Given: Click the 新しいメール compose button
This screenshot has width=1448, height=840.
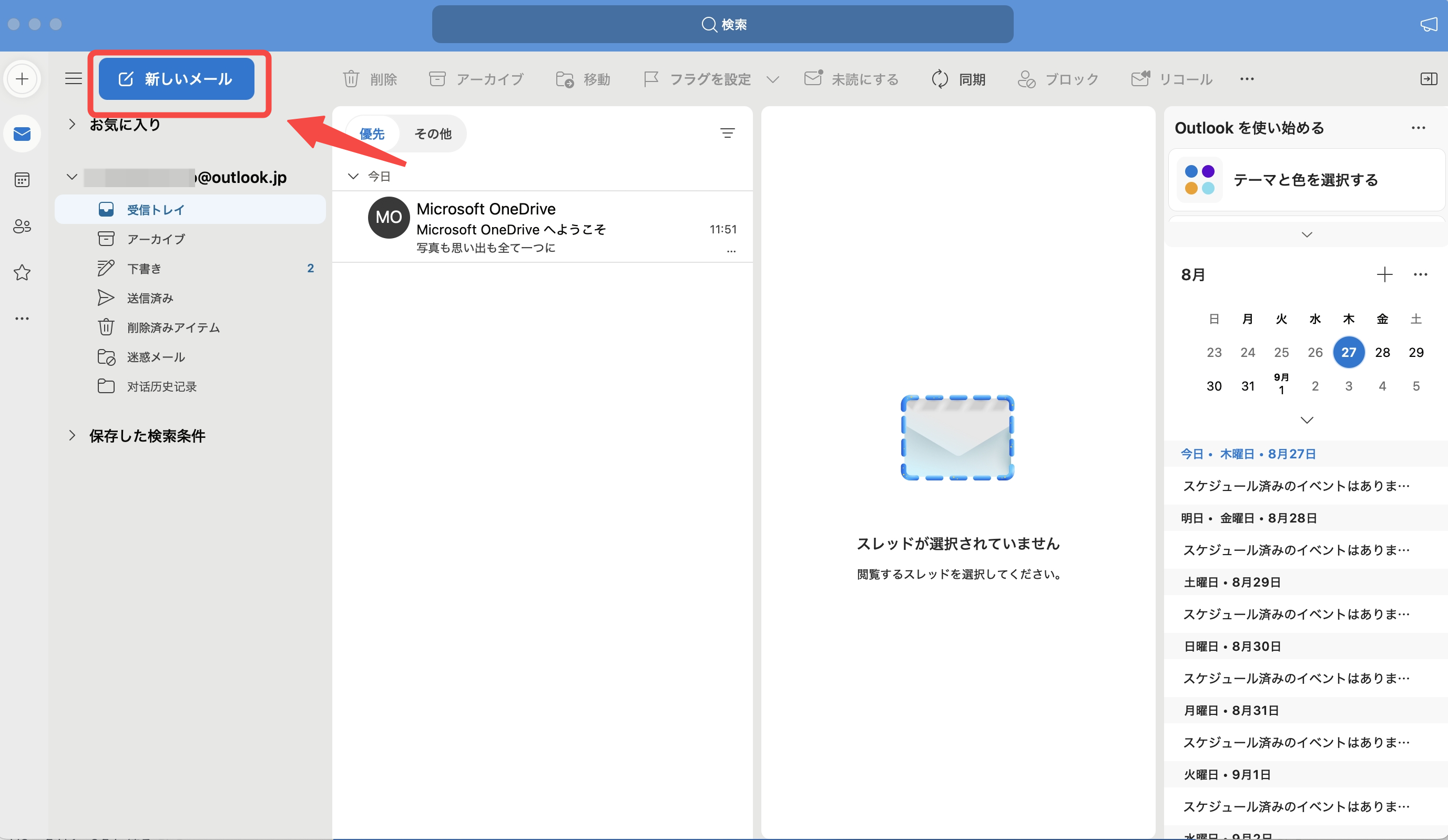Looking at the screenshot, I should click(177, 79).
